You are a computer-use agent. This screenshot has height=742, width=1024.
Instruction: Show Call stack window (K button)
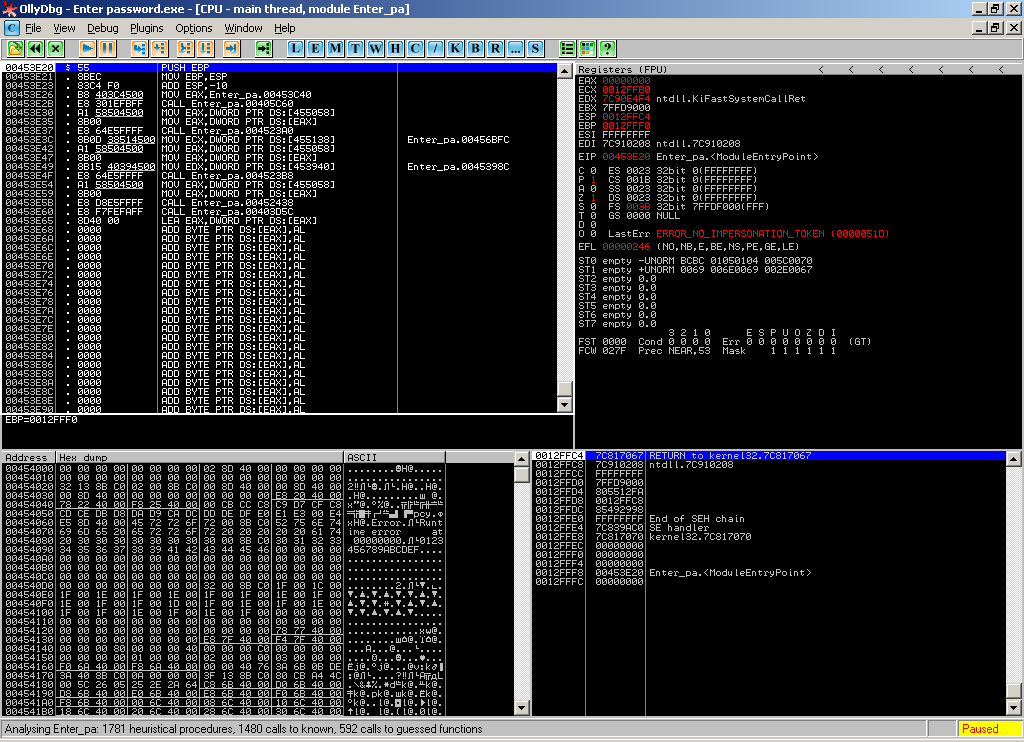[455, 48]
